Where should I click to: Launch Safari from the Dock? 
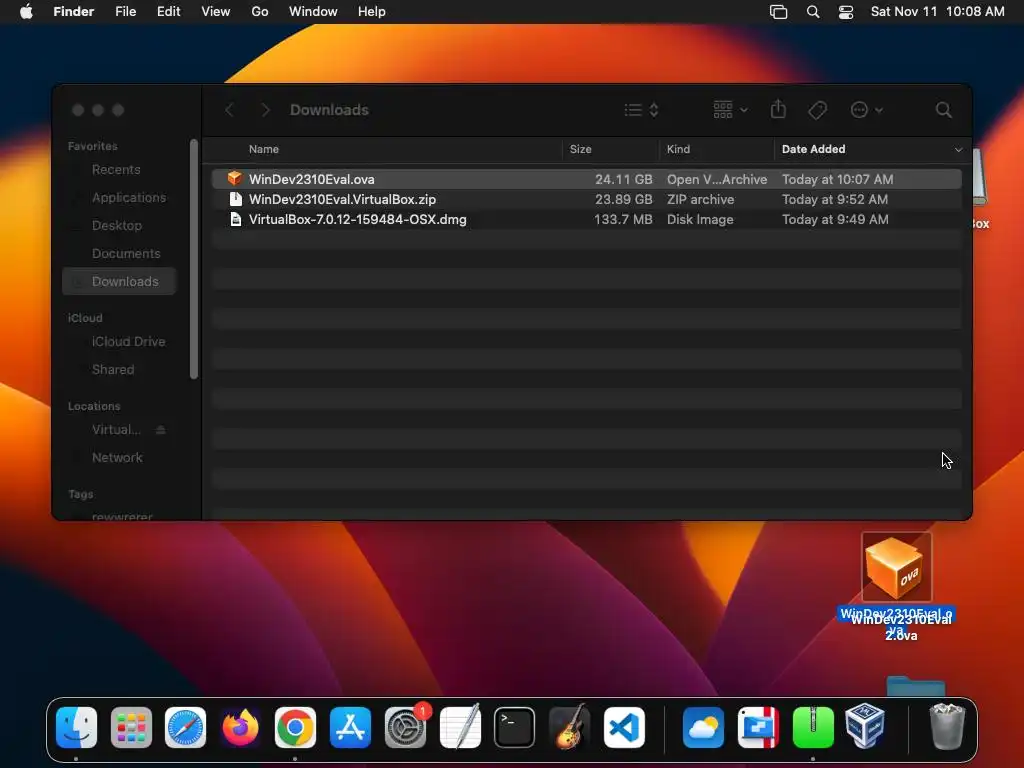click(185, 727)
